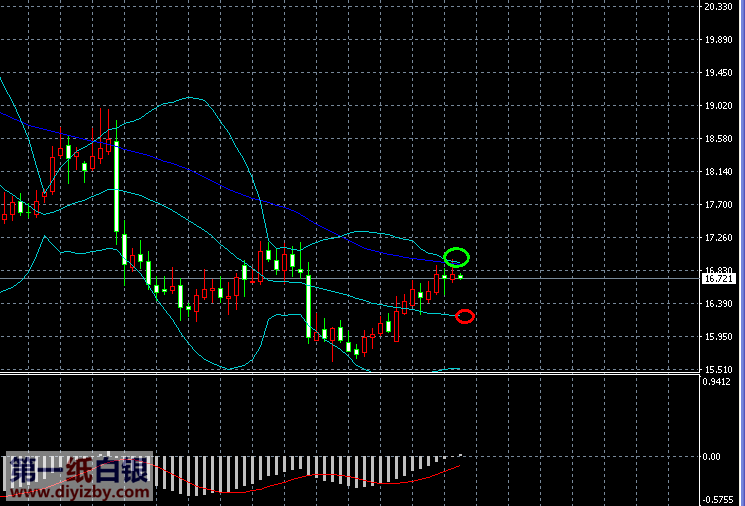Click the 0.9412 indicator scale label
Viewport: 745px width, 506px height.
719,381
